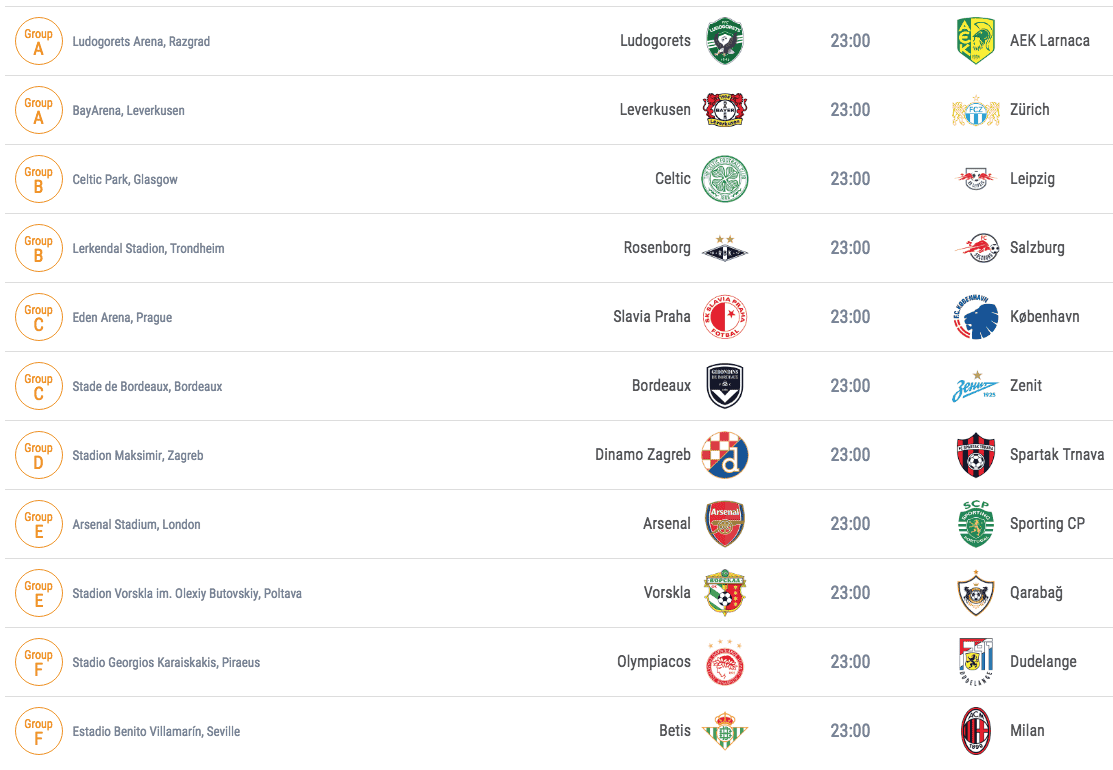1113x770 pixels.
Task: Select the Dinamo Zagreb checkered crest
Action: tap(724, 455)
